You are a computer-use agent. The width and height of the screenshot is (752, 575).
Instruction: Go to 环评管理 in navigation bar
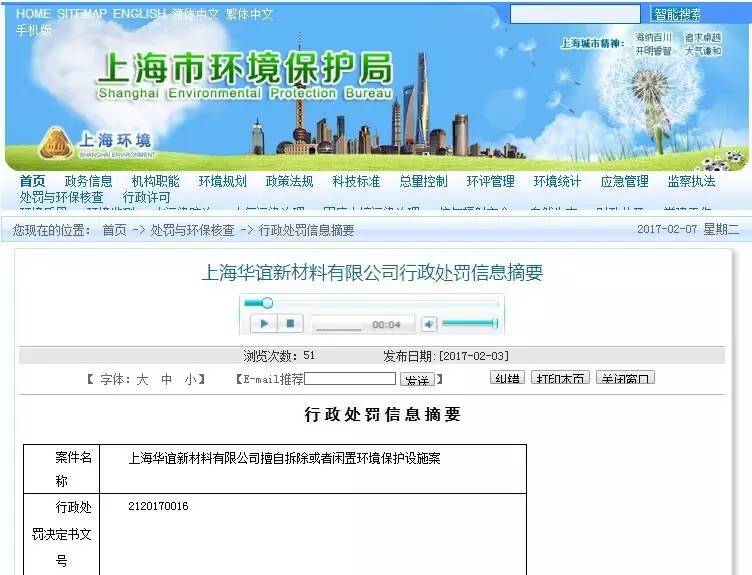490,181
